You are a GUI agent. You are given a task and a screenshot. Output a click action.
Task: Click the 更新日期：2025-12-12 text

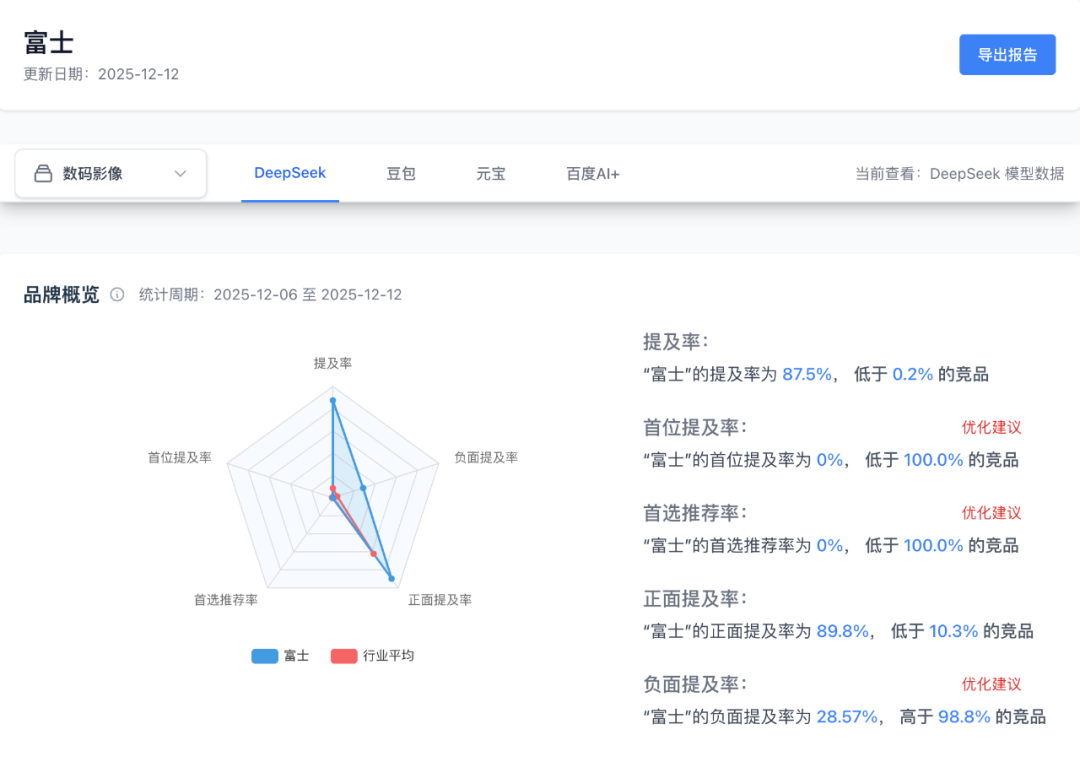tap(101, 74)
